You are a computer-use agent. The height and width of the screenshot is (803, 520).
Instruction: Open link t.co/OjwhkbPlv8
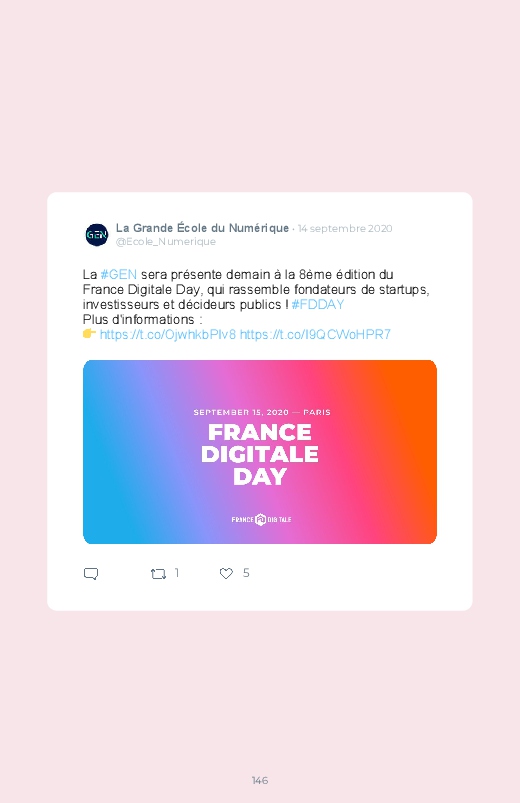point(168,334)
